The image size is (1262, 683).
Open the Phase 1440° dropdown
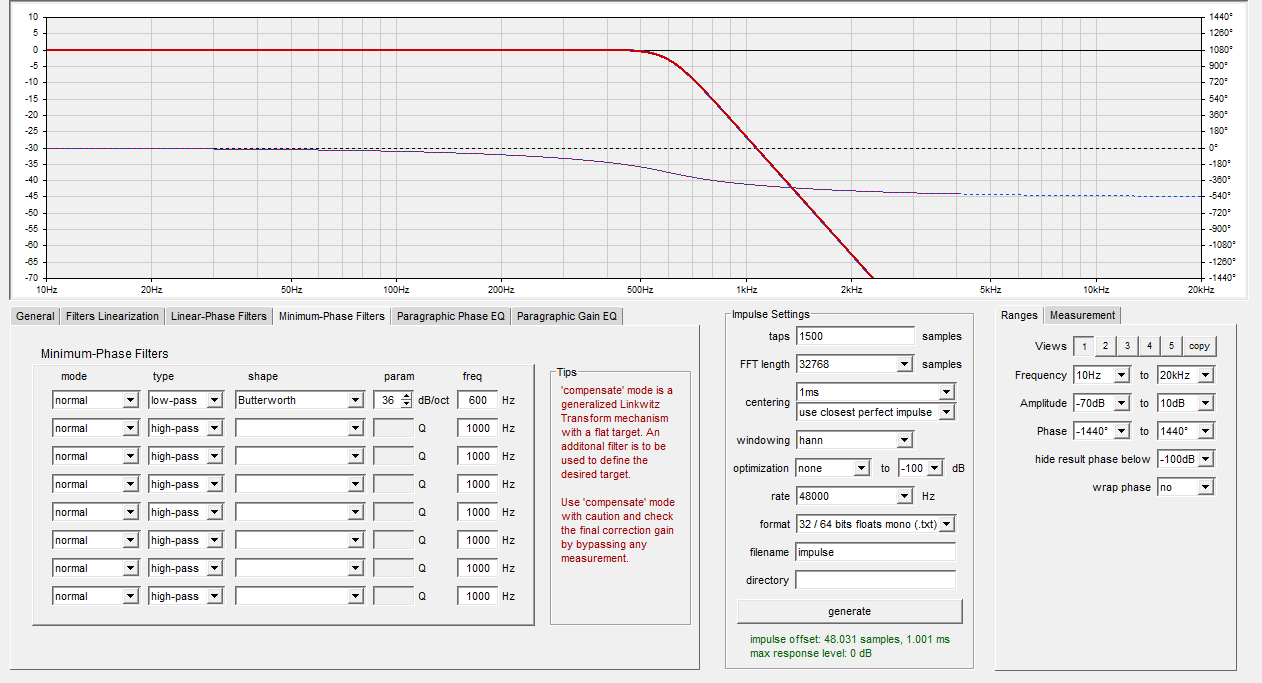[x=1185, y=431]
